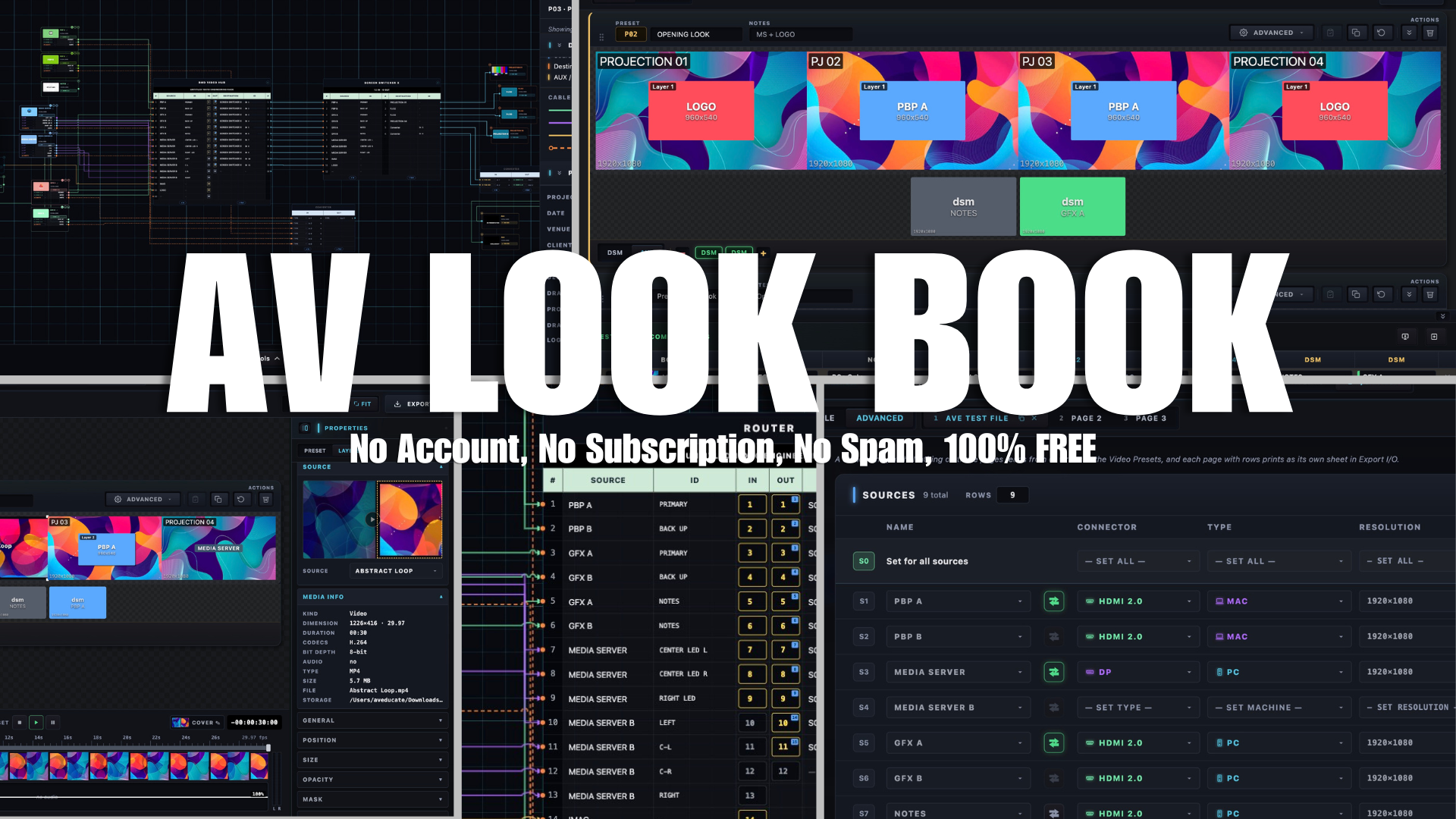Click the 100% audio level line
The width and height of the screenshot is (1456, 819).
coord(133,797)
